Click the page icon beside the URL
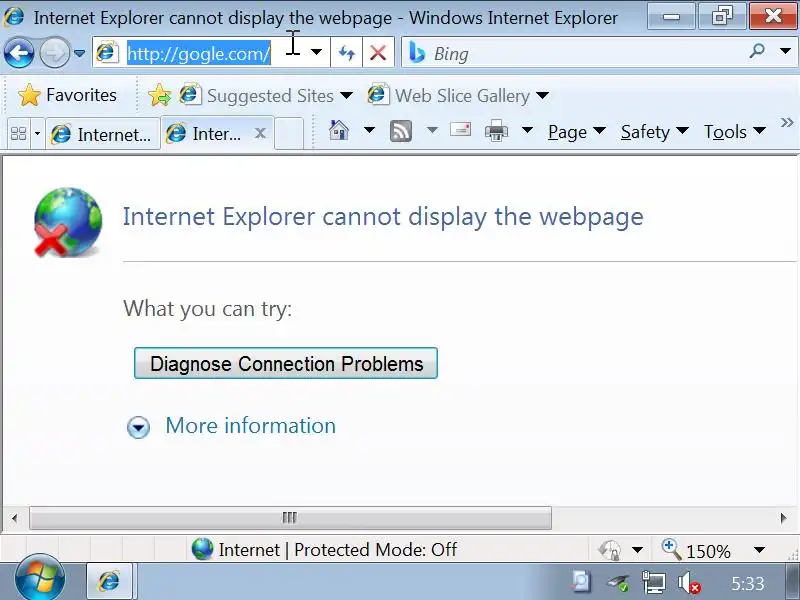Image resolution: width=800 pixels, height=600 pixels. point(107,53)
